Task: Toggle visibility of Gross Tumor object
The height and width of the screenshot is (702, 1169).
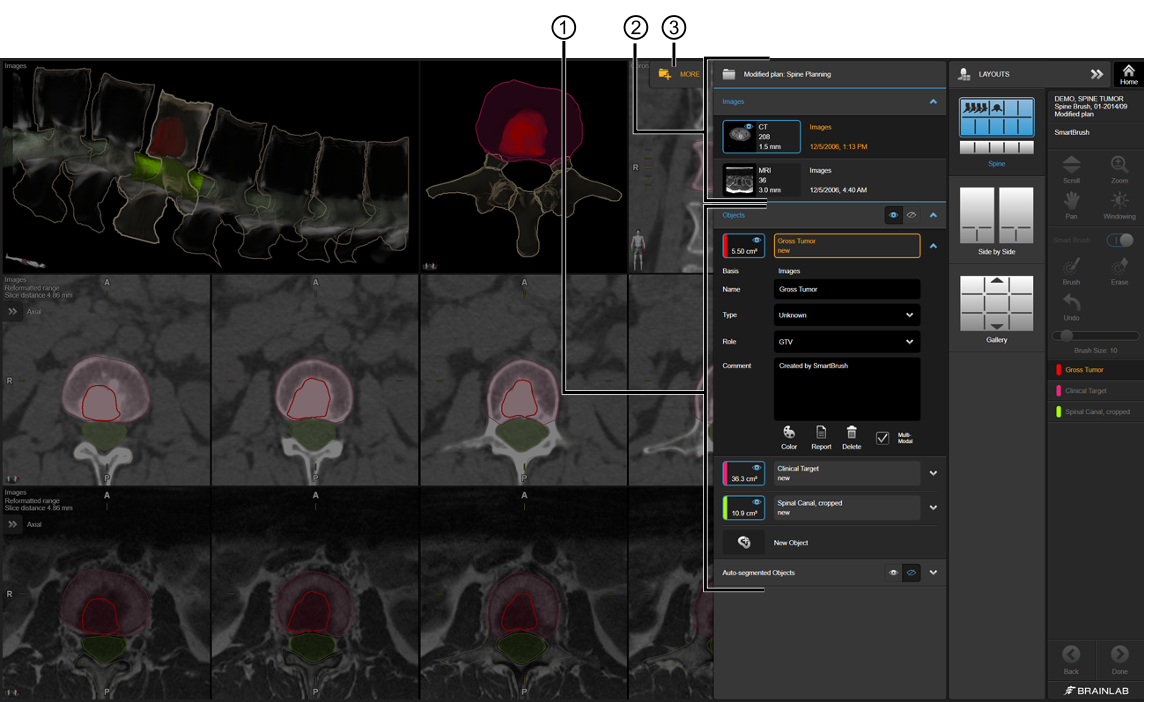Action: click(756, 240)
